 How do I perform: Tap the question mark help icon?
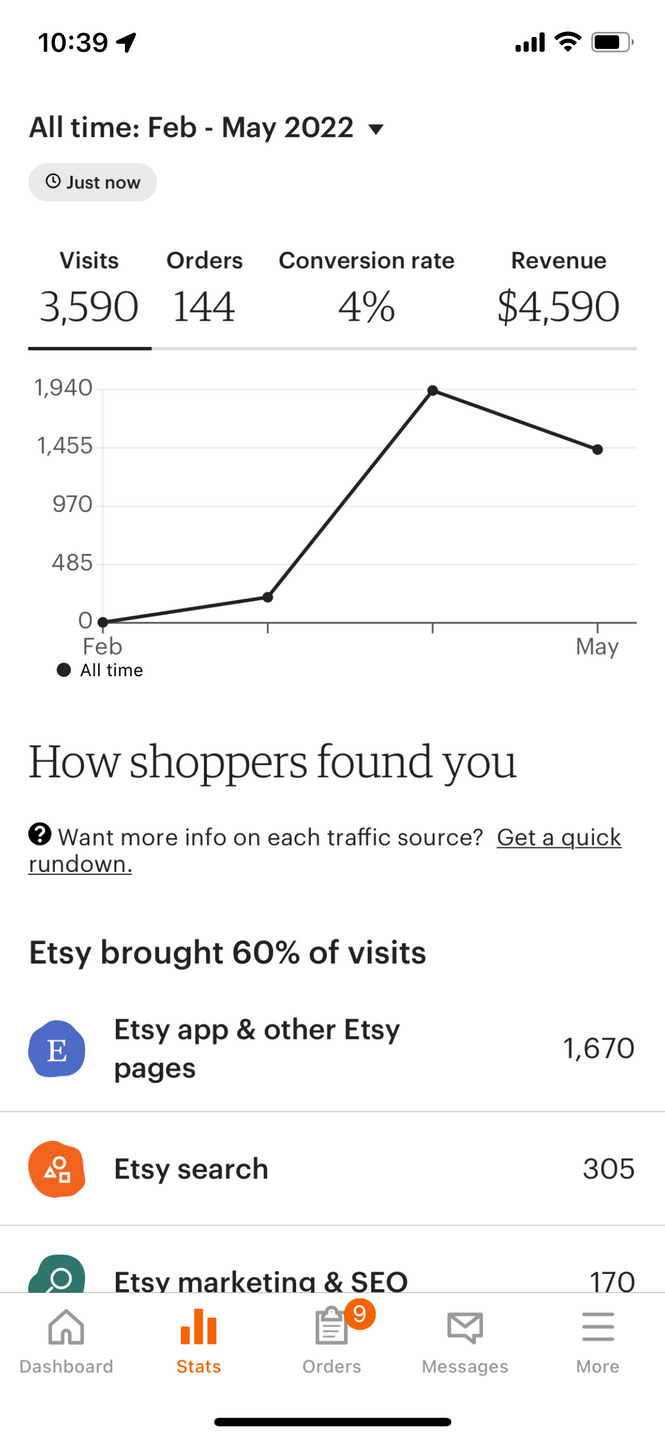point(40,834)
